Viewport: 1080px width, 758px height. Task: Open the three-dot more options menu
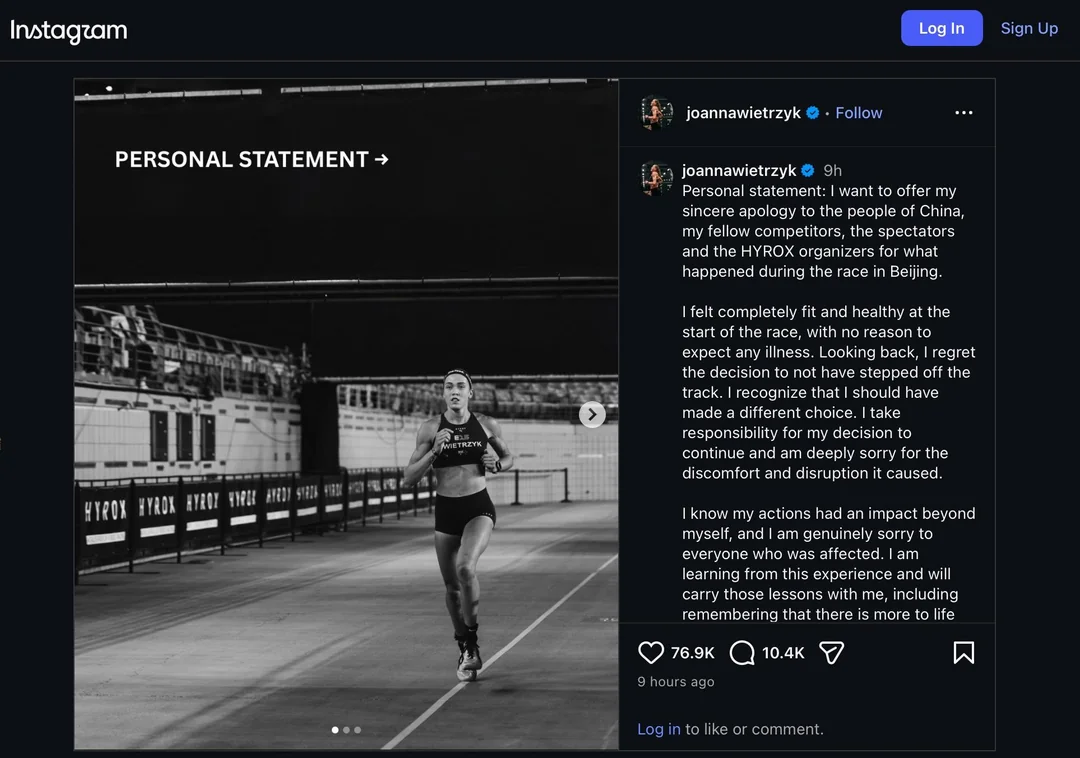pos(964,112)
